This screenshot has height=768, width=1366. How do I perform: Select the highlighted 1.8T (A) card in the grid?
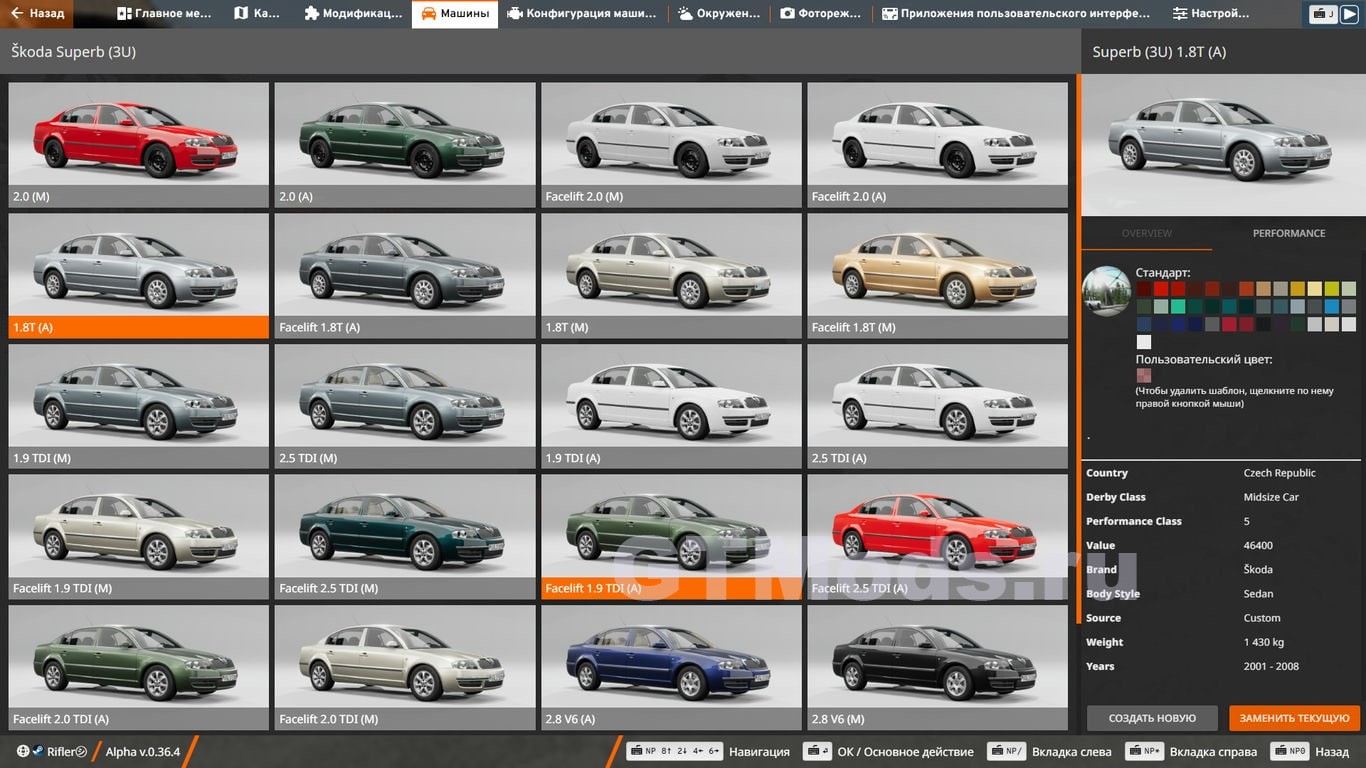click(x=139, y=275)
